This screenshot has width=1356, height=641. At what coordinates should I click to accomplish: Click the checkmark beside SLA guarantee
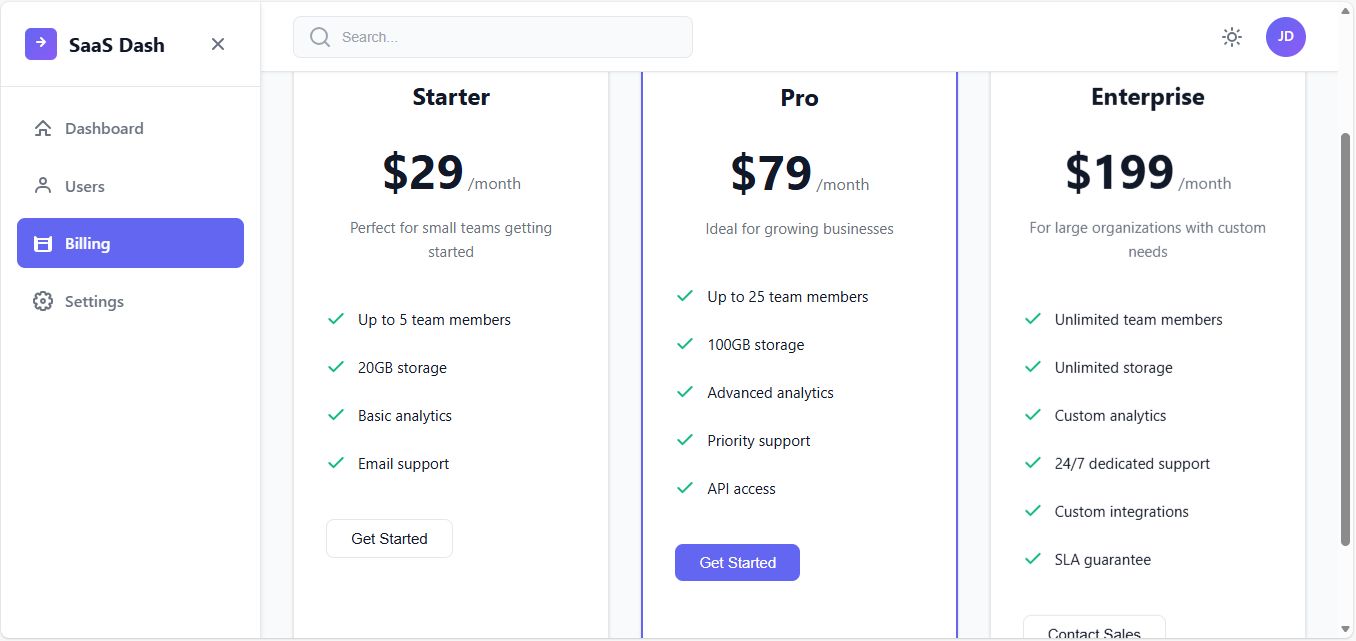coord(1033,559)
